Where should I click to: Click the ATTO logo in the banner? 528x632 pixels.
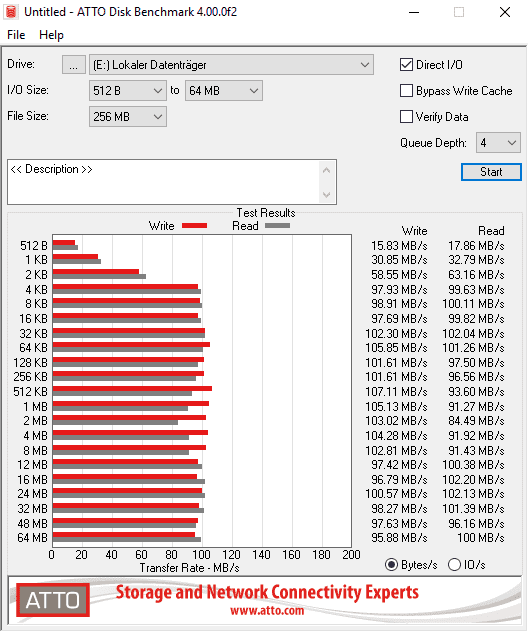click(x=53, y=600)
